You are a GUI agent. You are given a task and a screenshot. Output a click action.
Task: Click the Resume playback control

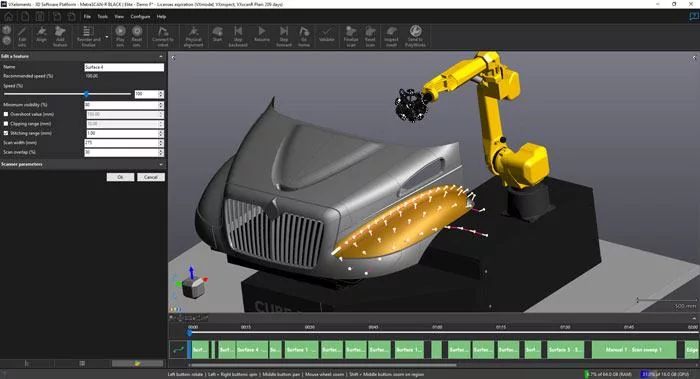click(x=262, y=34)
